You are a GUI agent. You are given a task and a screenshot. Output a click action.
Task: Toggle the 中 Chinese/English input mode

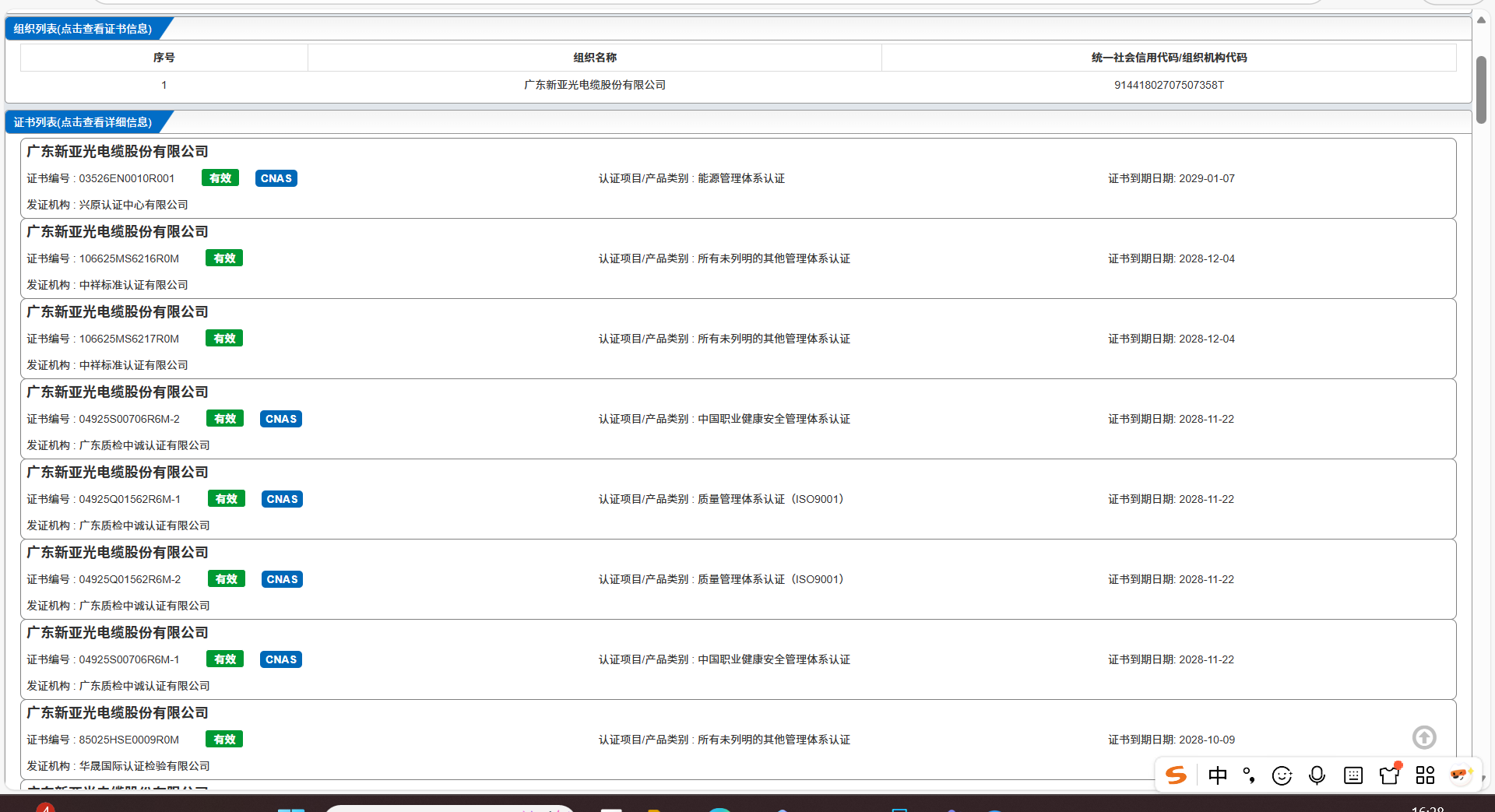(1218, 775)
